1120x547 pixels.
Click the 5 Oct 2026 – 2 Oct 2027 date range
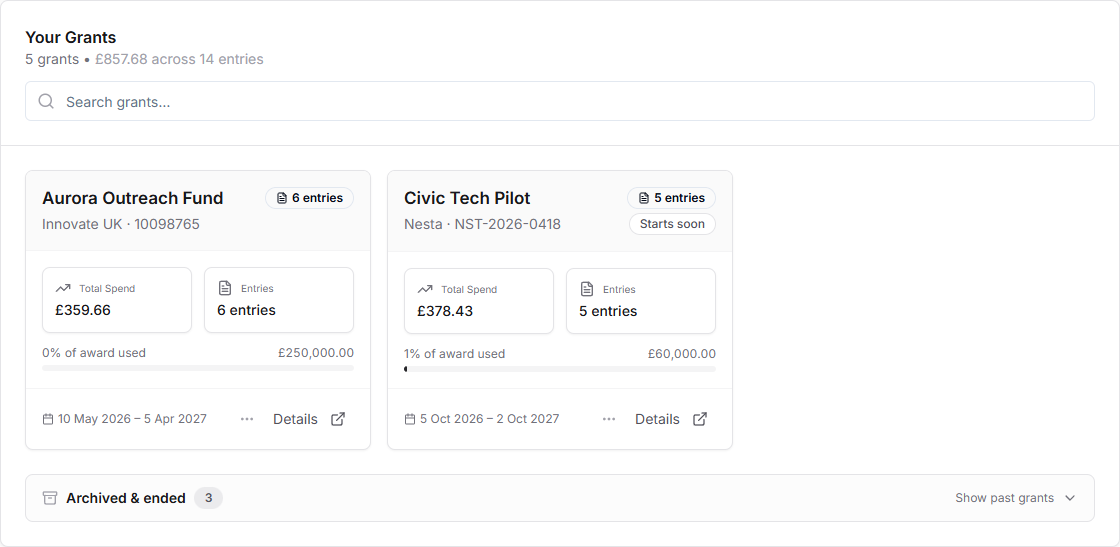[x=489, y=419]
